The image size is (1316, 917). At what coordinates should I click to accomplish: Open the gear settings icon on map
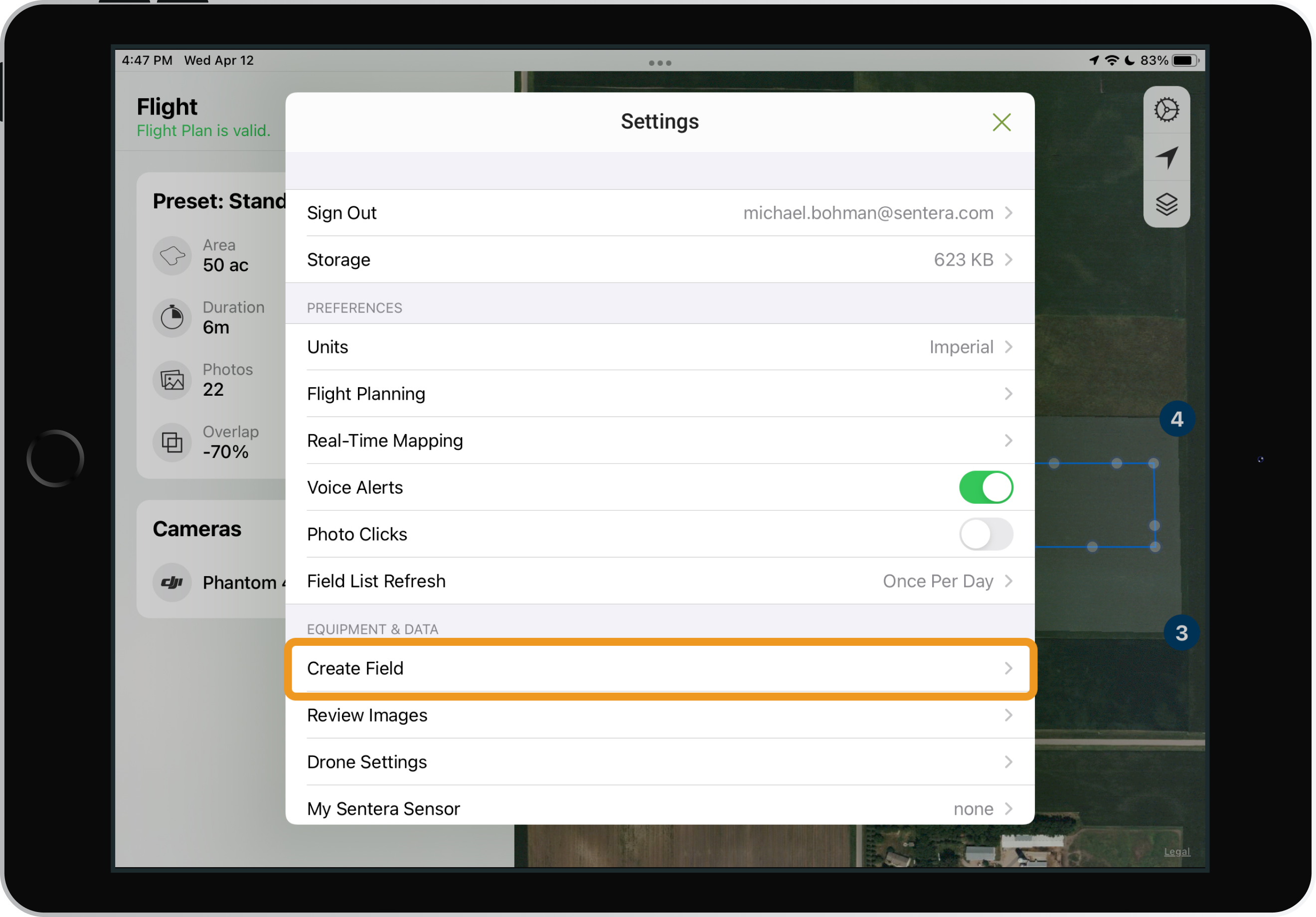(1166, 110)
